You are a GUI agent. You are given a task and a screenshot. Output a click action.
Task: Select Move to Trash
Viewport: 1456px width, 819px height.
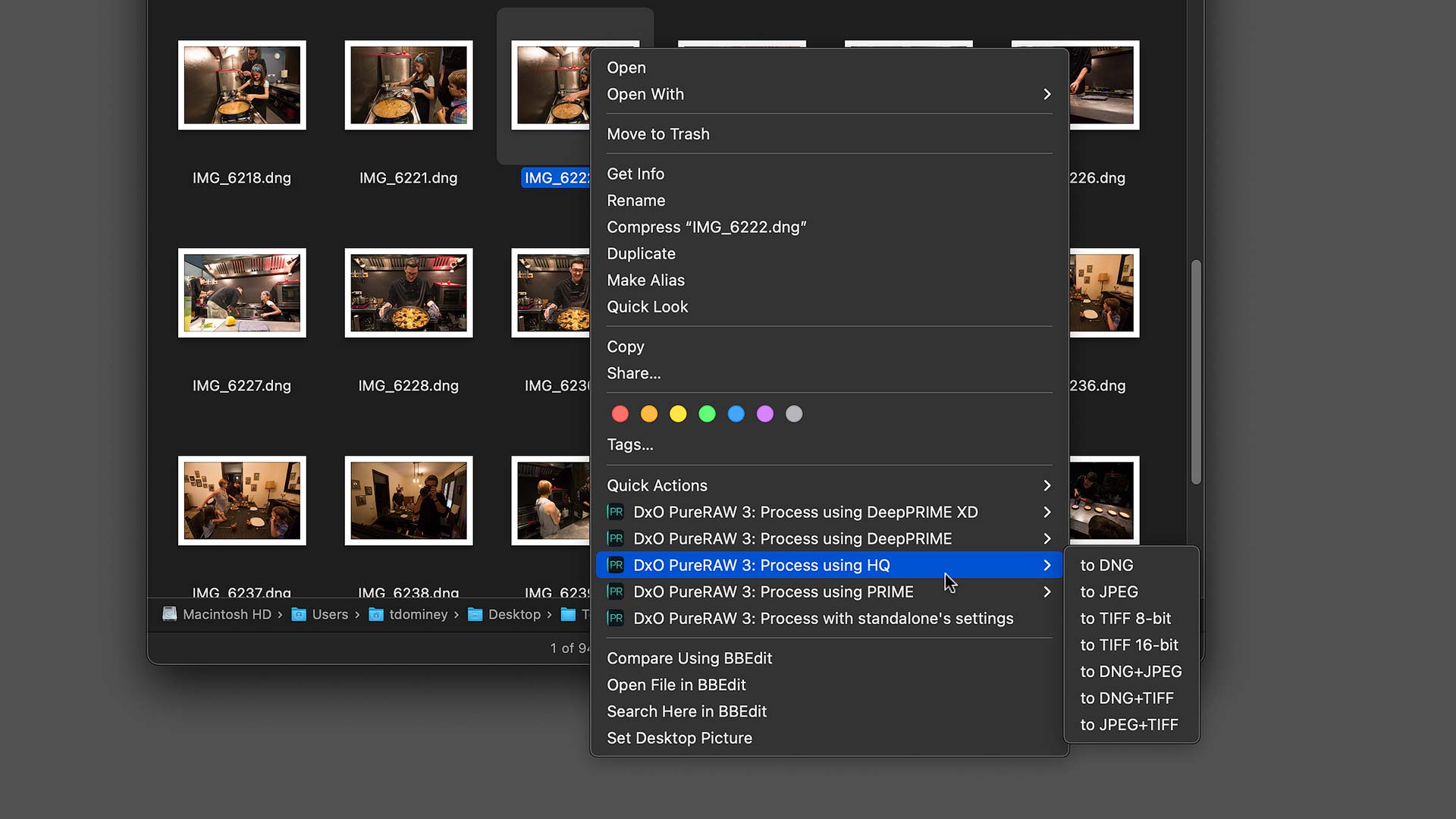[x=658, y=133]
